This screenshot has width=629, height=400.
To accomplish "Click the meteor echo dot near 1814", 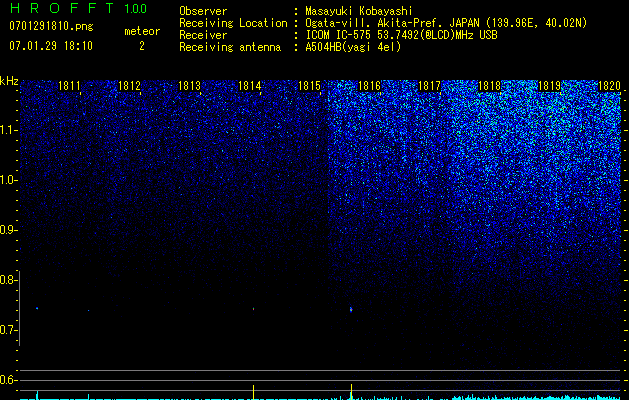I will pos(254,309).
